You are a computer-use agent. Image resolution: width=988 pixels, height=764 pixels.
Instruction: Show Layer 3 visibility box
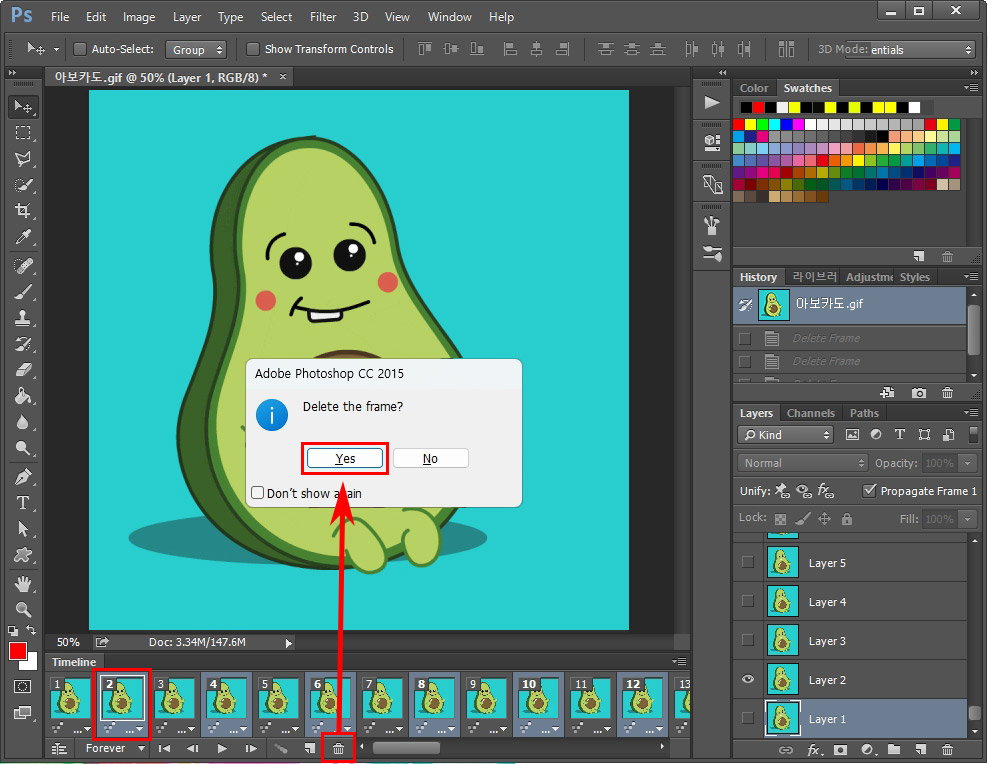pyautogui.click(x=748, y=640)
